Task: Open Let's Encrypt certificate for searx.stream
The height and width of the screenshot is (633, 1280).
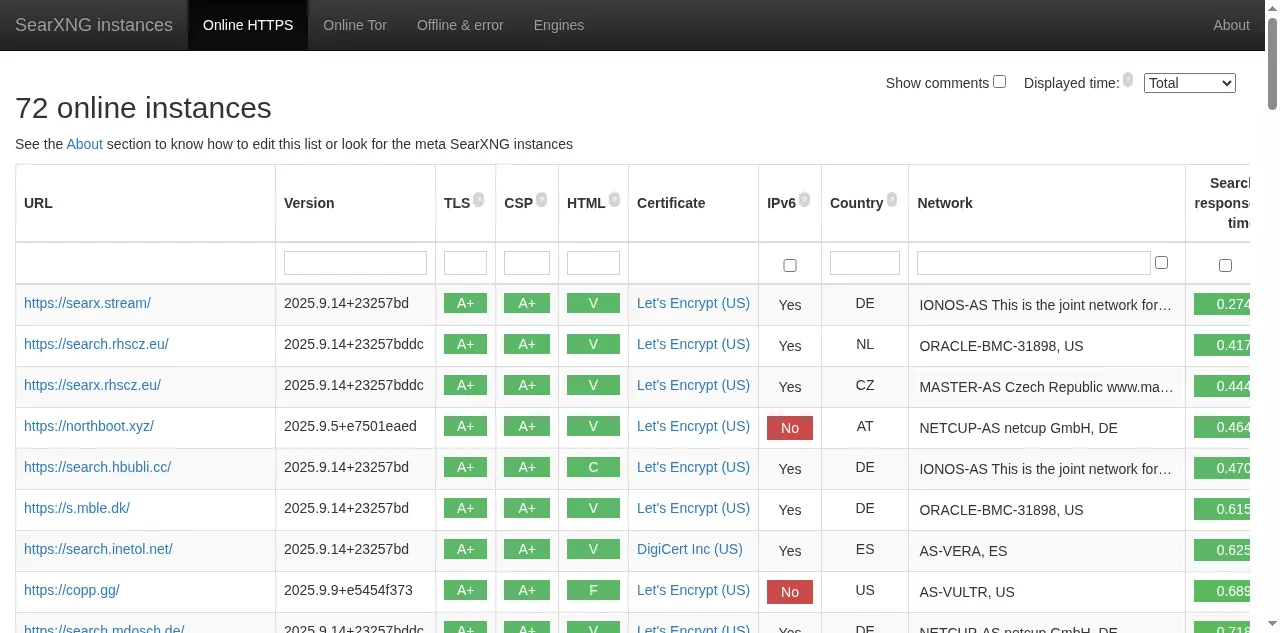Action: [693, 303]
